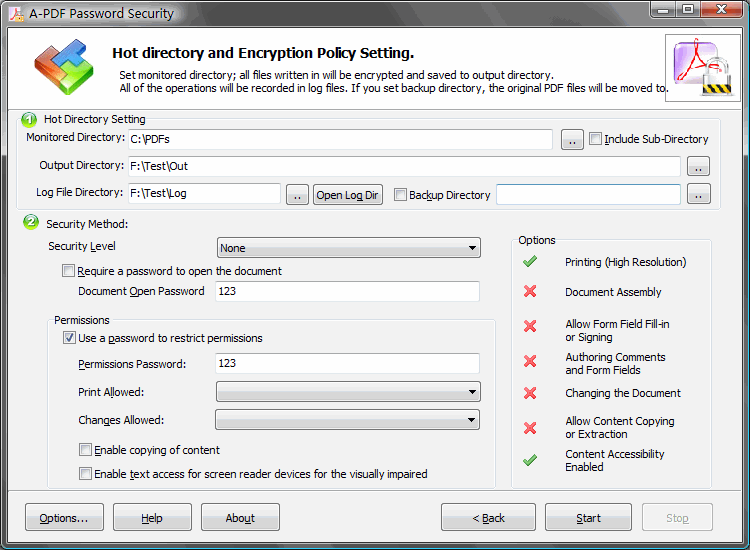Image resolution: width=750 pixels, height=550 pixels.
Task: Click the red X beside Allow Content Copying
Action: tap(529, 428)
